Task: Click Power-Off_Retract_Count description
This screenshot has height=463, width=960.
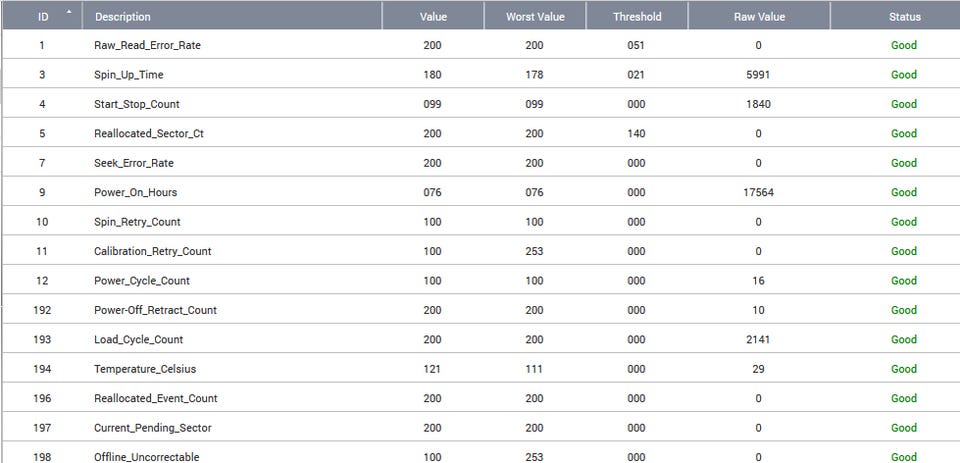Action: pyautogui.click(x=155, y=310)
